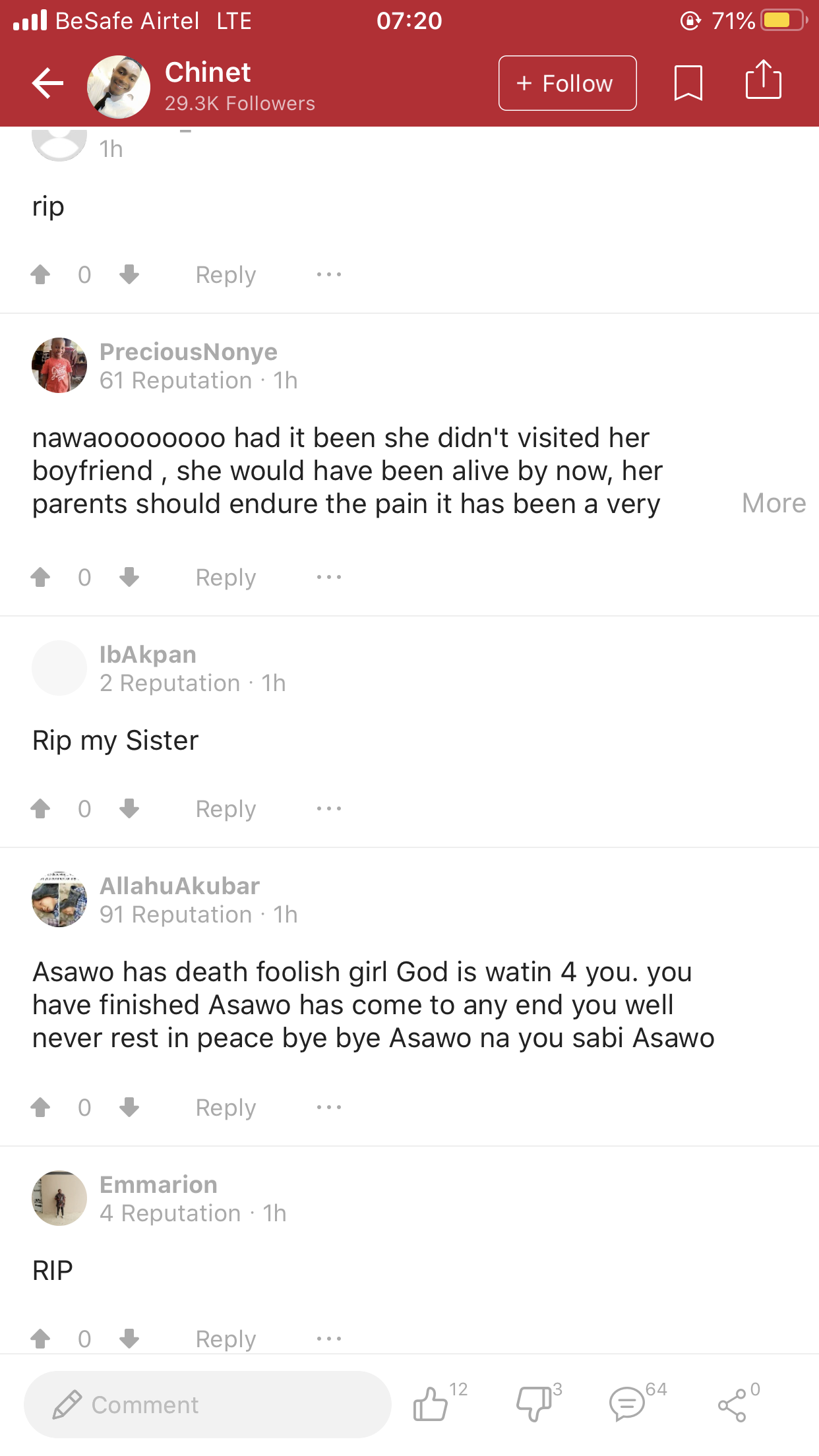
Task: Tap the back arrow in header
Action: tap(47, 84)
